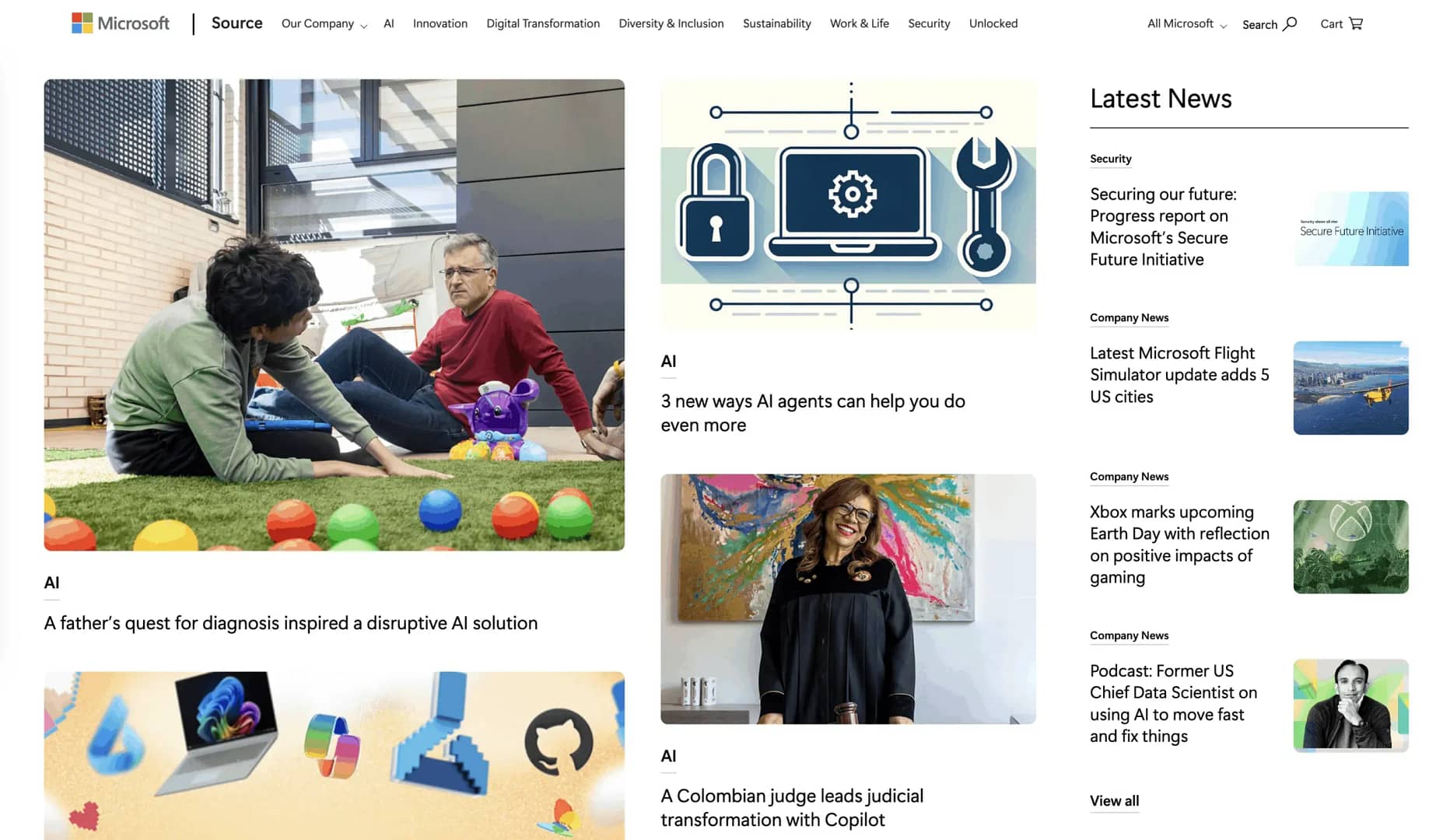Click the Security category label in Latest News
The height and width of the screenshot is (840, 1443).
coord(1110,159)
